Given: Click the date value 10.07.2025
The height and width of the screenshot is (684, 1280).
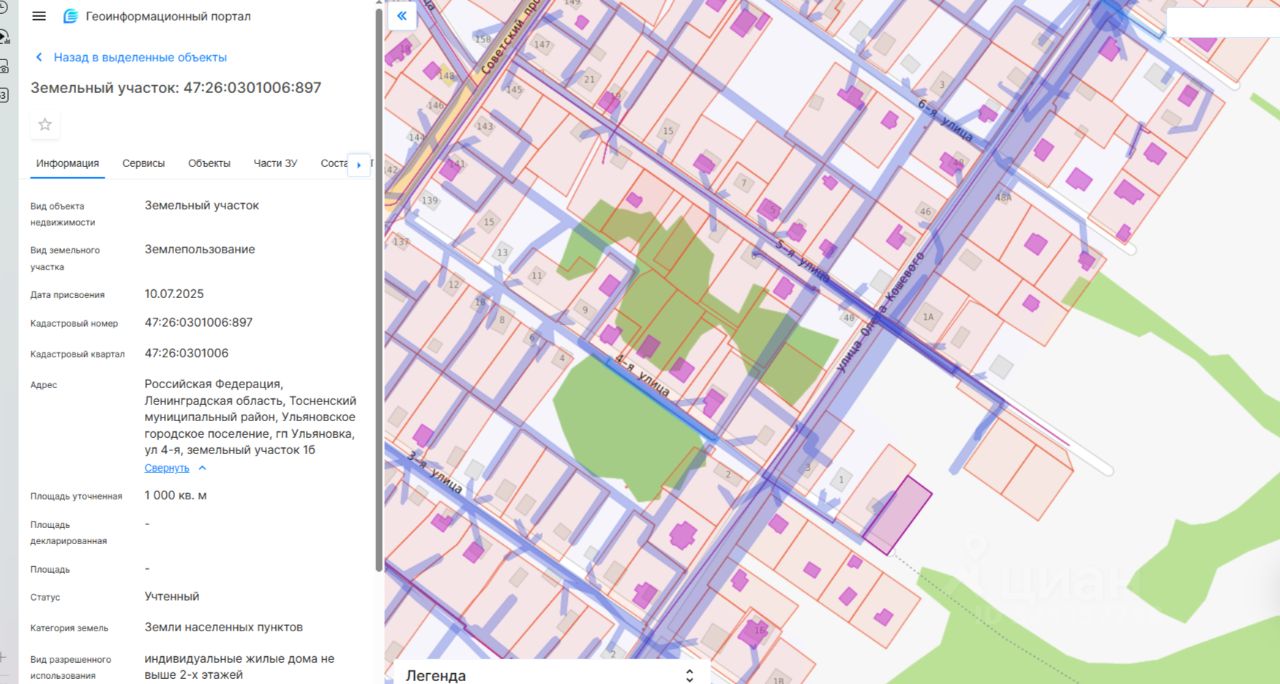Looking at the screenshot, I should pos(174,293).
